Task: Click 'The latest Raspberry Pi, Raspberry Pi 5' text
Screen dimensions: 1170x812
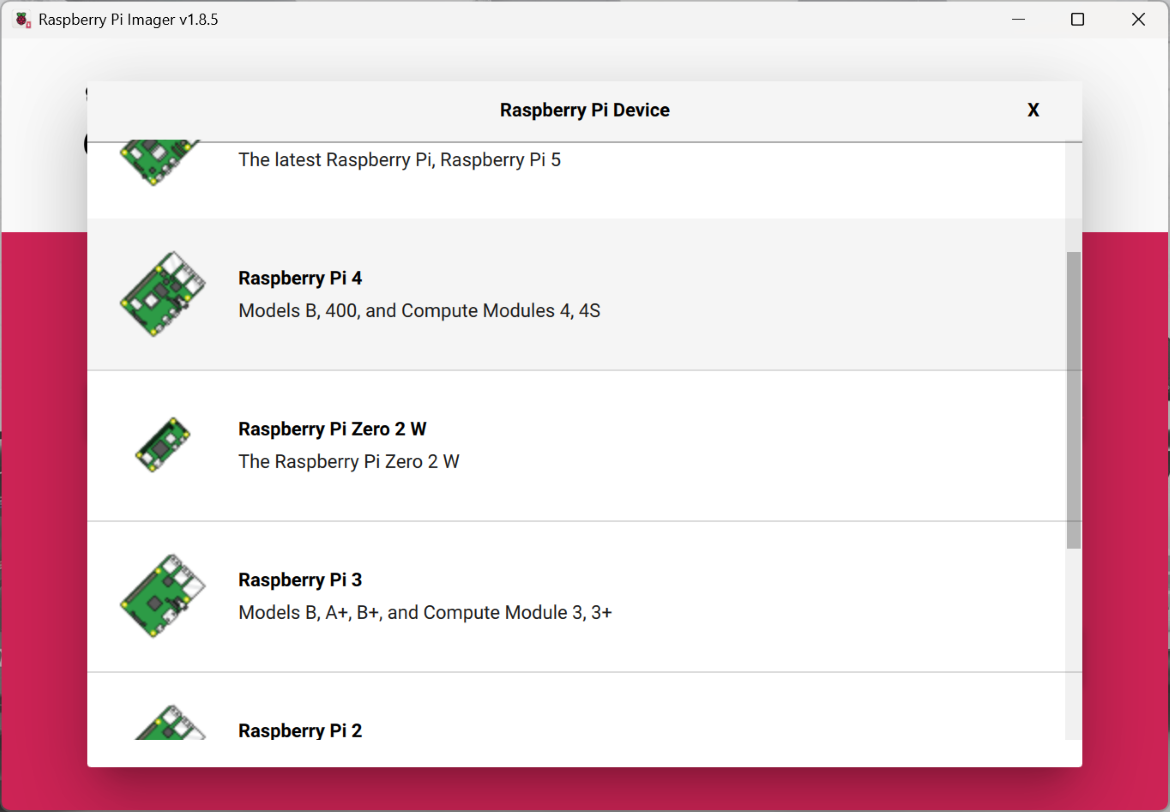Action: [399, 160]
